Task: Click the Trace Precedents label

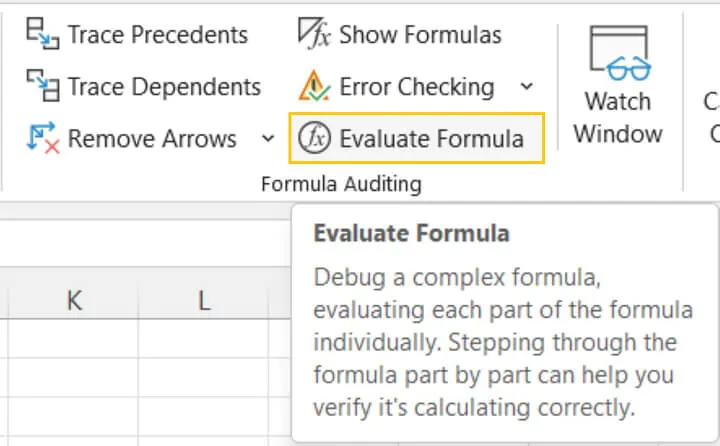Action: (x=158, y=34)
